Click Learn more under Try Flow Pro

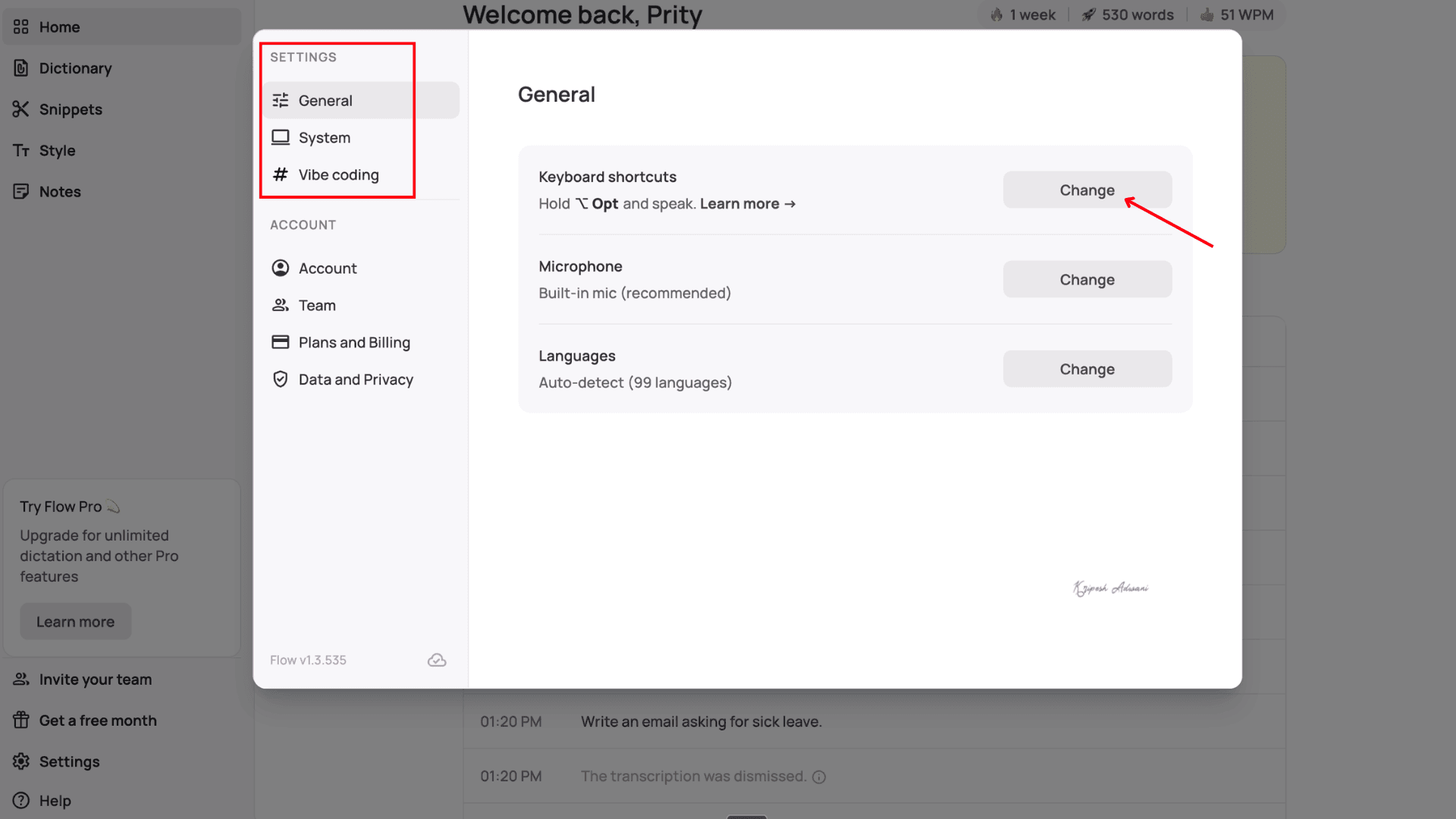pyautogui.click(x=76, y=622)
